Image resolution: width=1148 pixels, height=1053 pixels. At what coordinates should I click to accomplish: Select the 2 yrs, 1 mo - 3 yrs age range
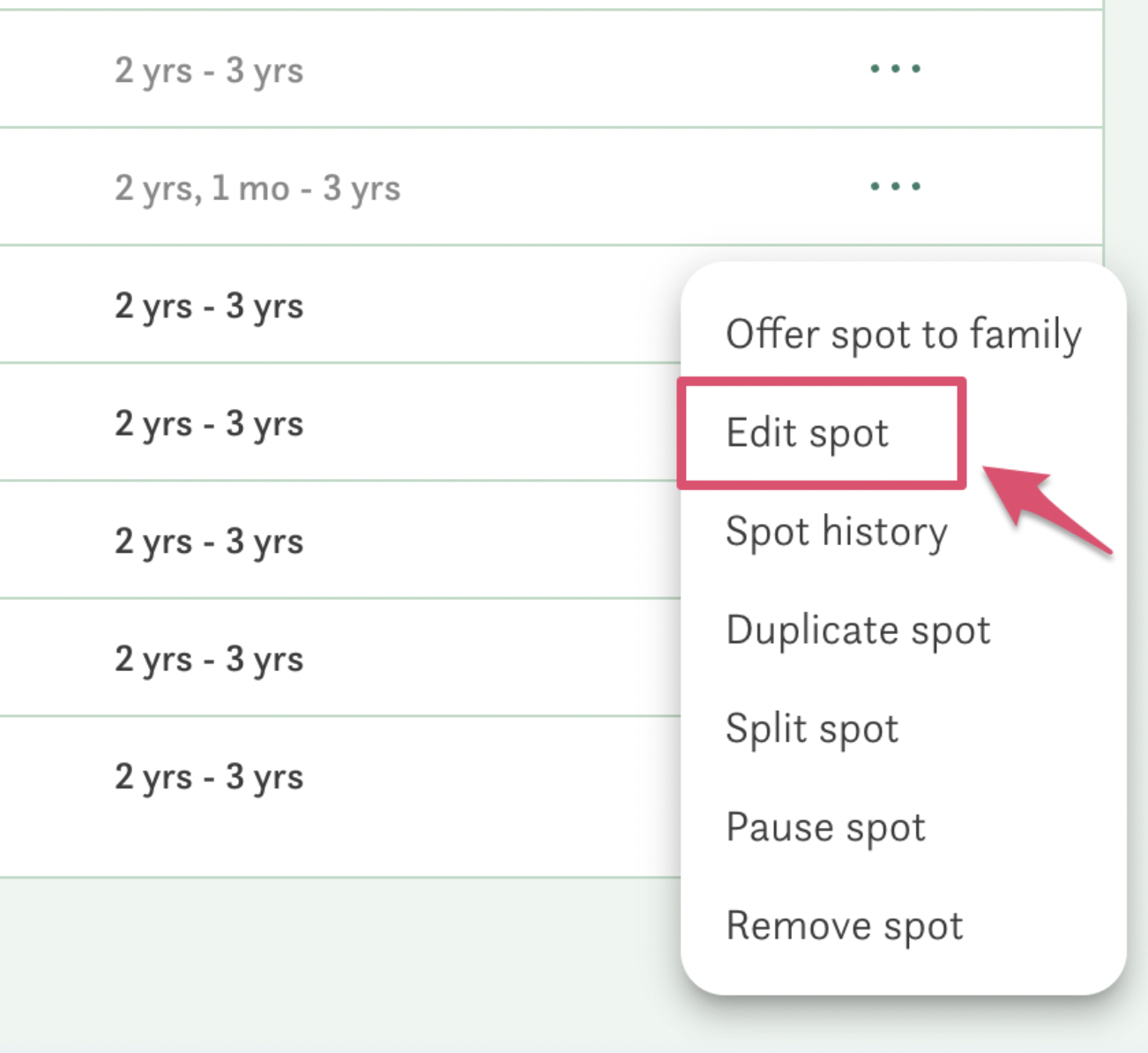pos(257,188)
